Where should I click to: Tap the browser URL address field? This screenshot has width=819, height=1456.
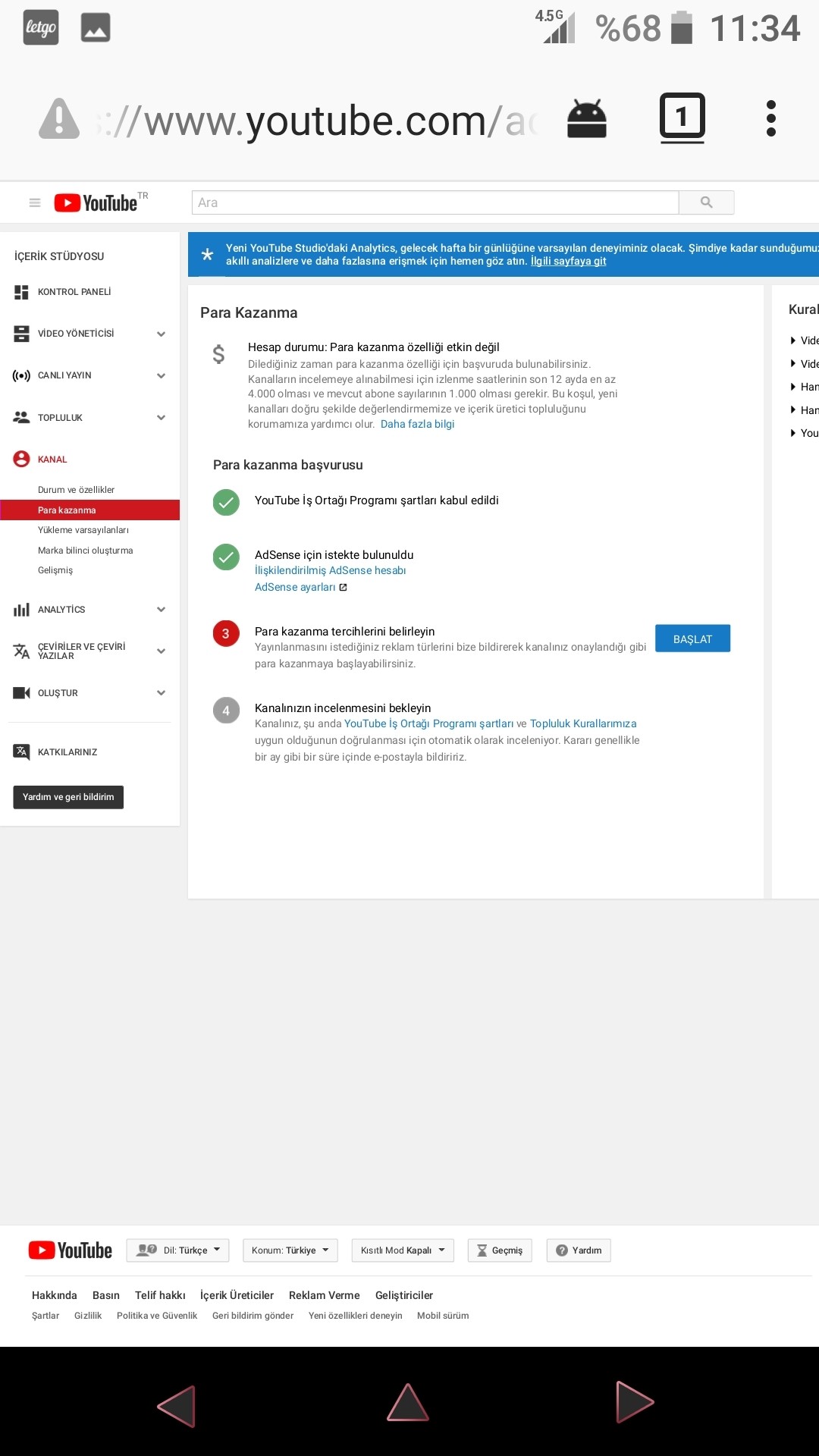[x=318, y=121]
